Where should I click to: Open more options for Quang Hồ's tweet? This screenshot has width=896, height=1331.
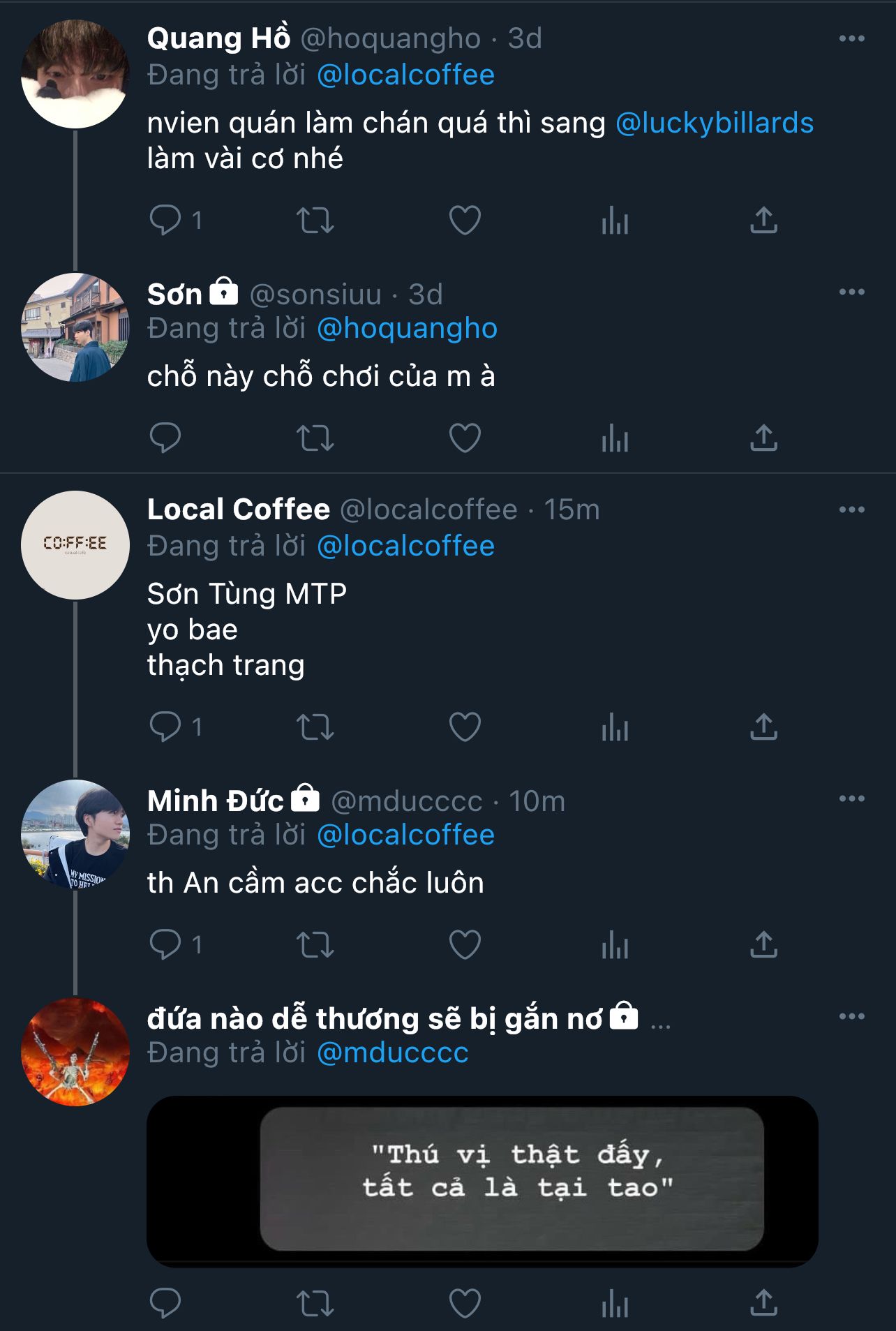tap(851, 39)
